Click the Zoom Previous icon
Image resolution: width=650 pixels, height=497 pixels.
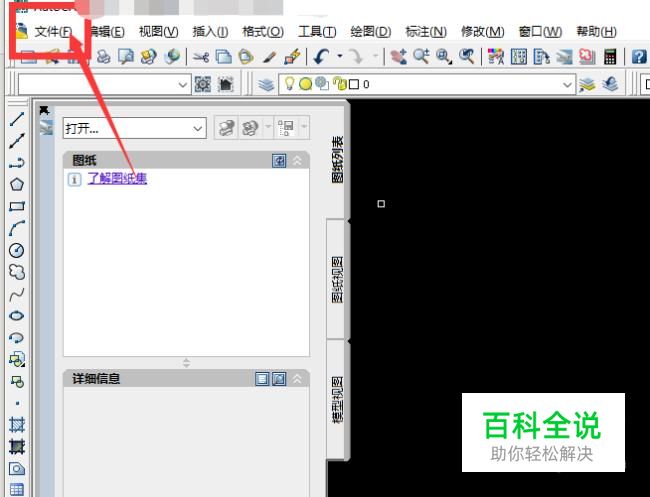(x=467, y=57)
